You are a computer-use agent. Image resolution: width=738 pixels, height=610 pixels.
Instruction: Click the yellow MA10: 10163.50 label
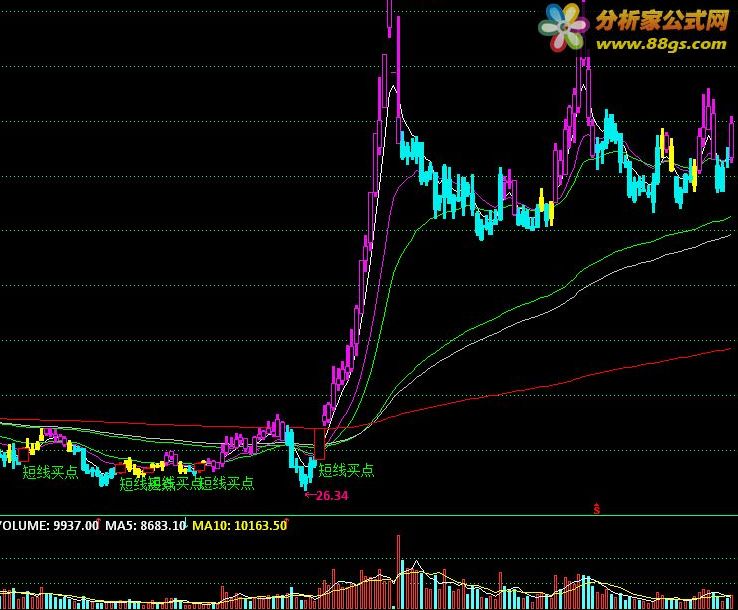(x=240, y=526)
